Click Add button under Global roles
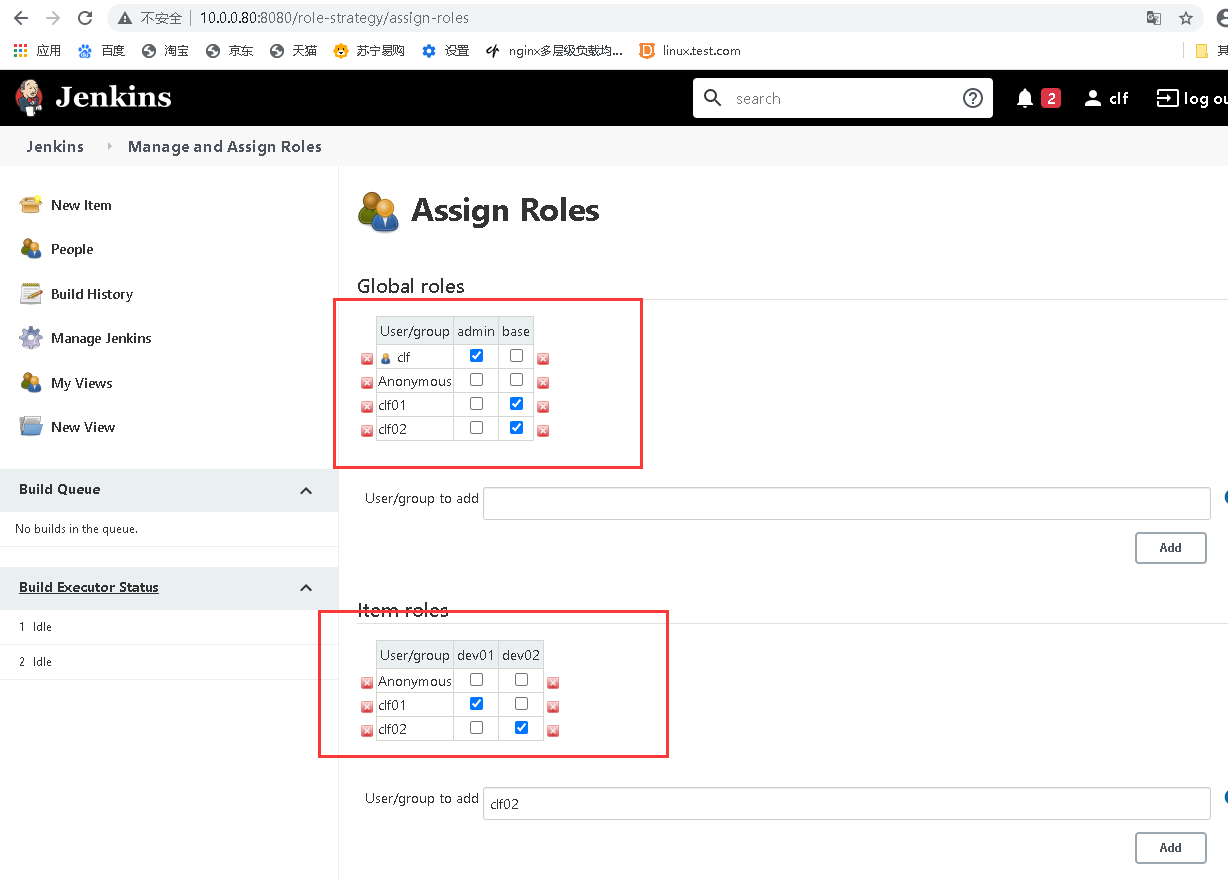The height and width of the screenshot is (880, 1228). click(1170, 548)
